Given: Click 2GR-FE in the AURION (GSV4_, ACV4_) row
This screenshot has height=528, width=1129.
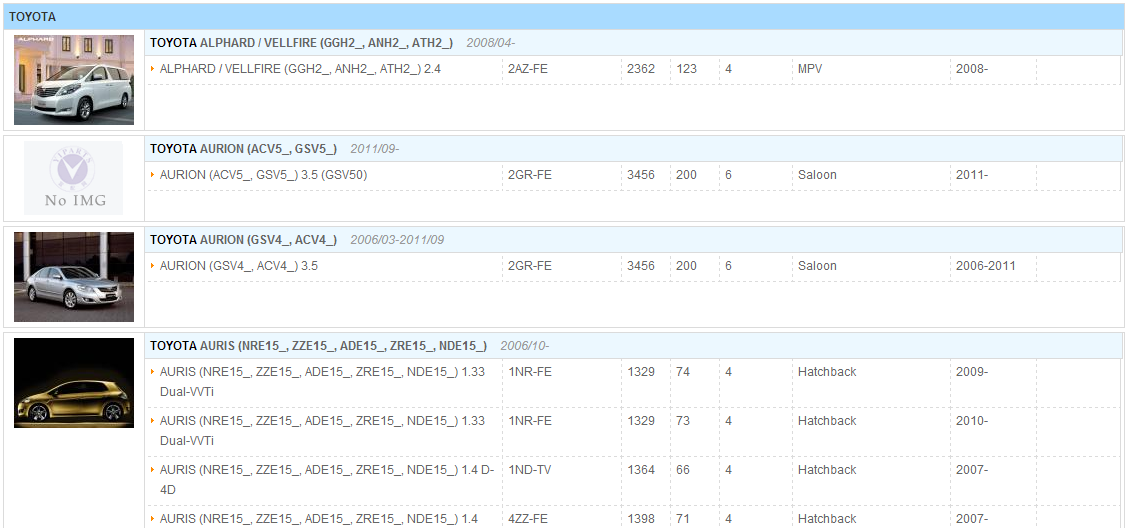Looking at the screenshot, I should point(530,266).
